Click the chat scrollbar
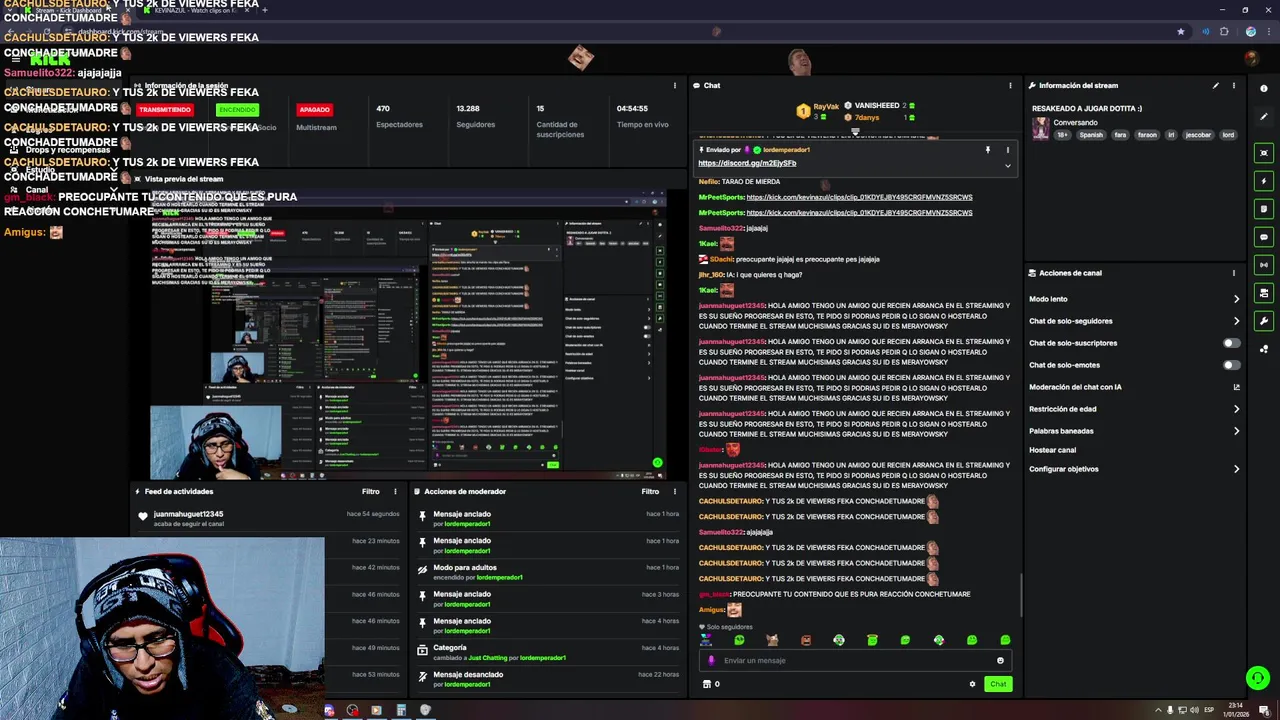The height and width of the screenshot is (720, 1280). 1020,595
